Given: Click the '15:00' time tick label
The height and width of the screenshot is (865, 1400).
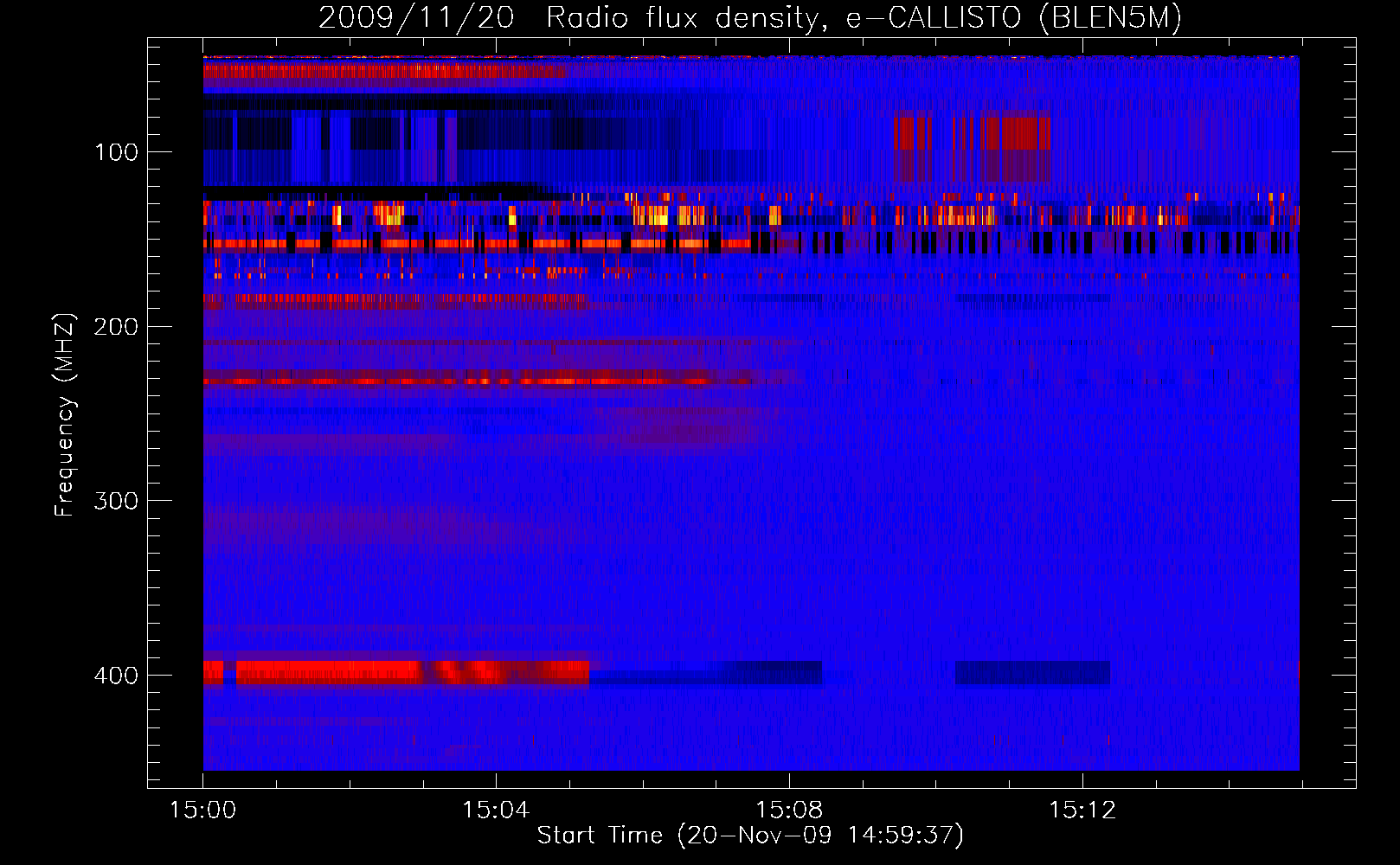Looking at the screenshot, I should pos(202,810).
